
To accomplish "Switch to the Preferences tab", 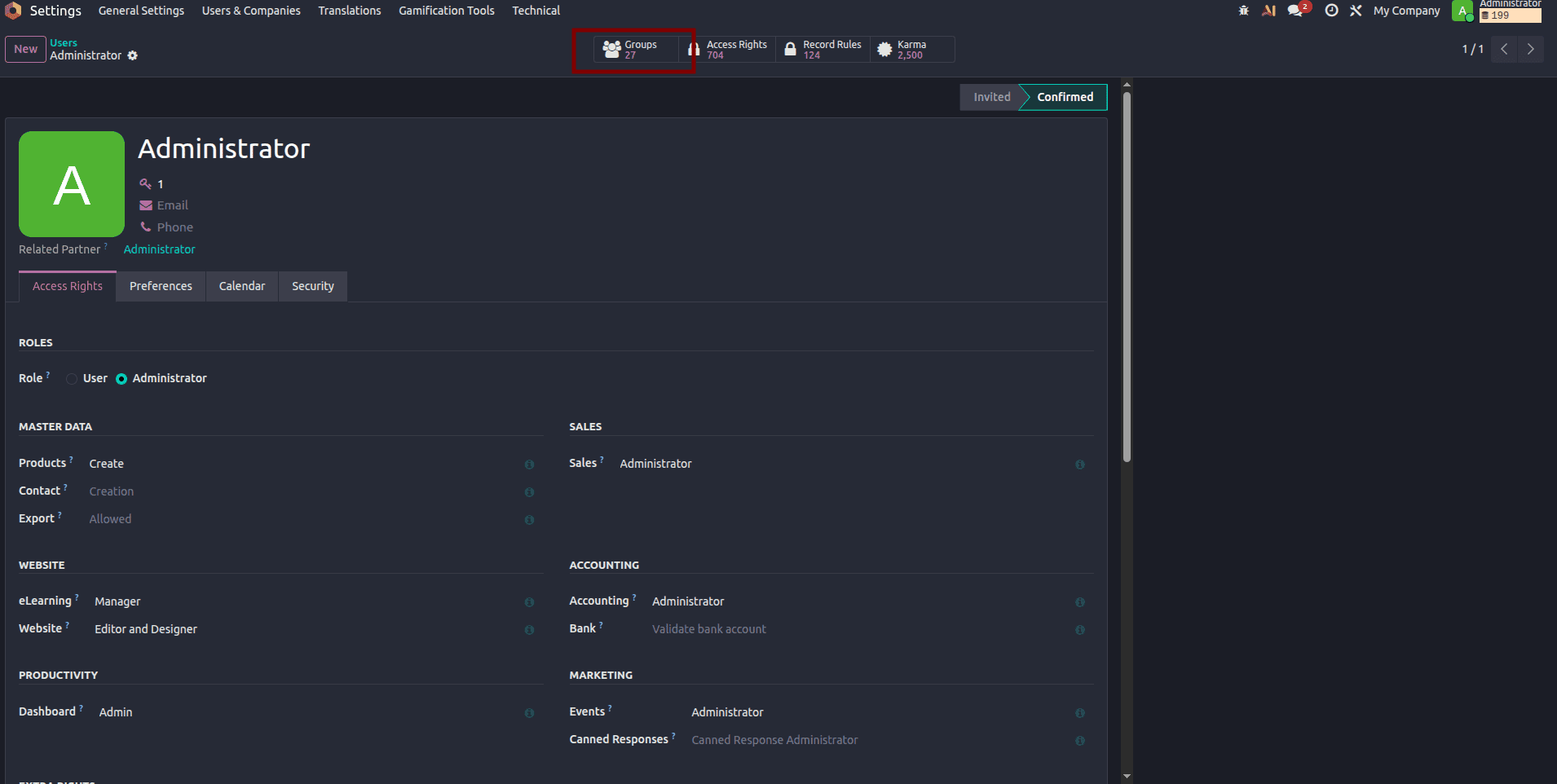I will 161,286.
